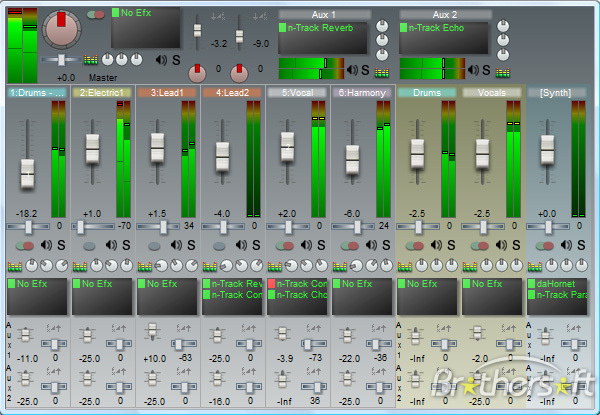The width and height of the screenshot is (600, 415).
Task: Click the 34 pan value on 3:Lead1
Action: [x=189, y=225]
